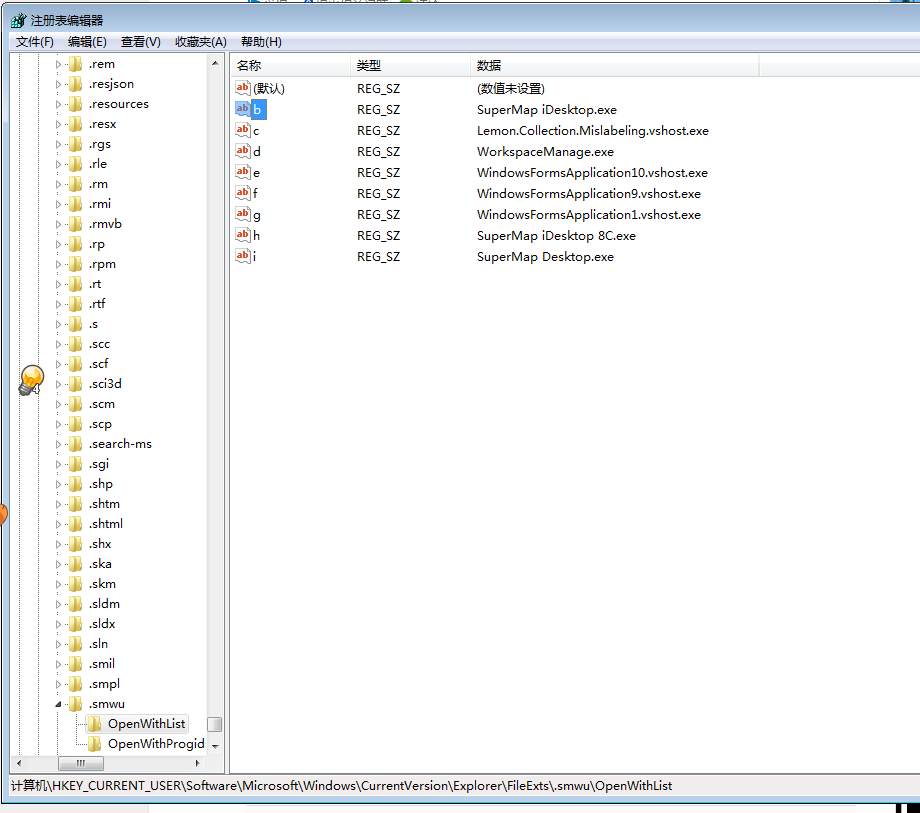
Task: Click the registry editor title bar icon
Action: coord(18,20)
